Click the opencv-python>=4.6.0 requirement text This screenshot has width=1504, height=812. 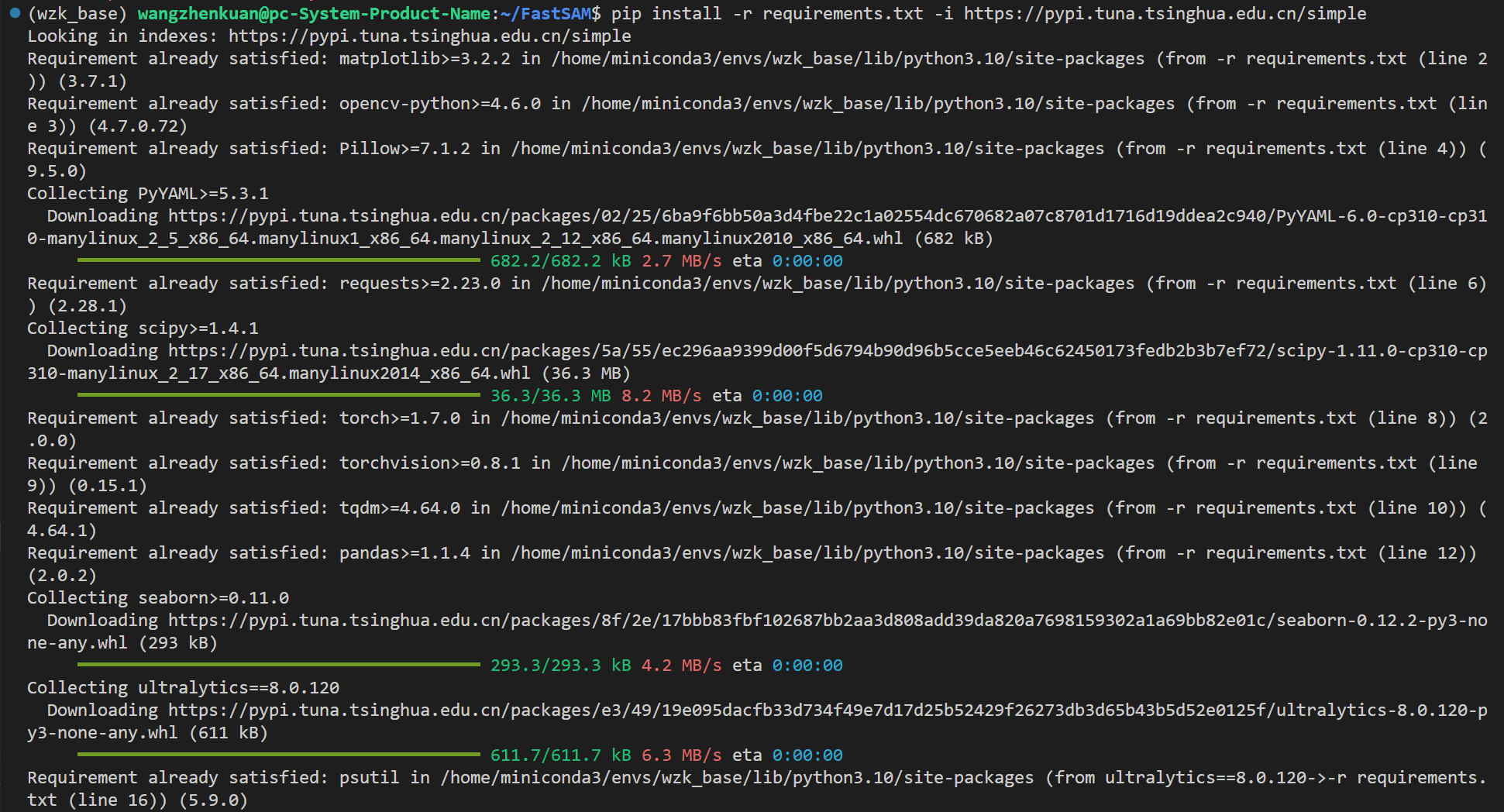point(439,104)
